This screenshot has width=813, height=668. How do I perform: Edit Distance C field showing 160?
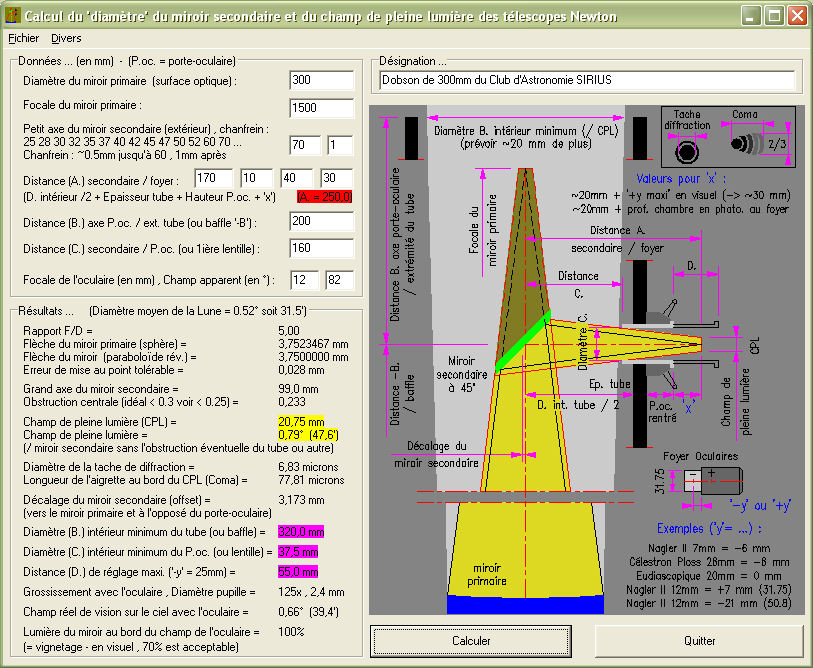(x=321, y=248)
